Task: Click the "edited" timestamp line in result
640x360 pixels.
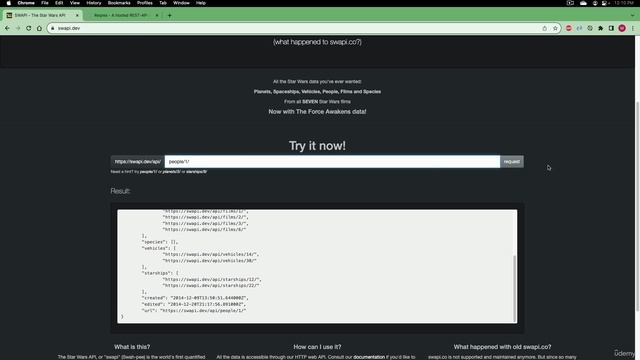Action: (x=194, y=304)
